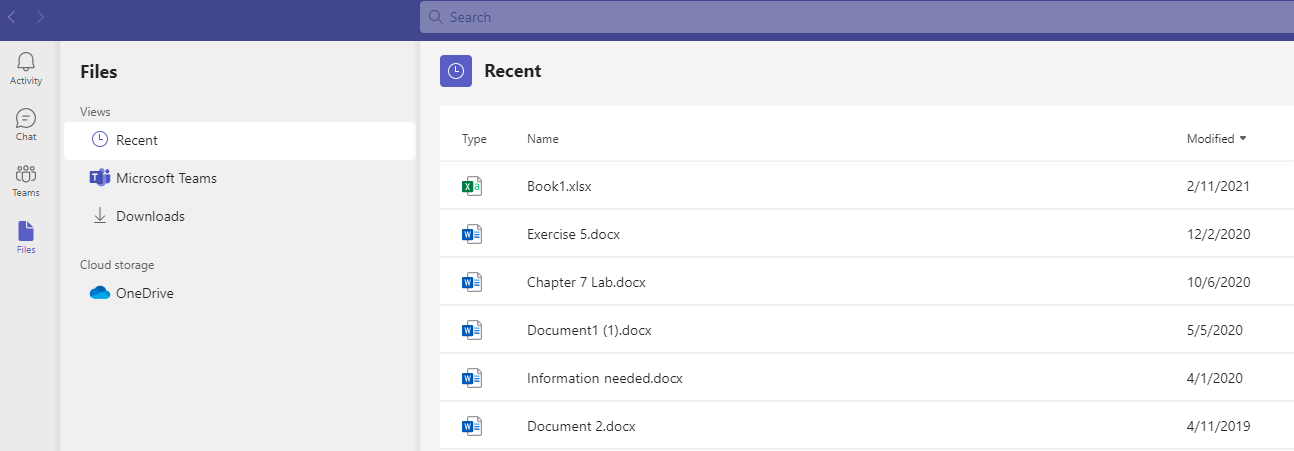Sort by the Name column header
Viewport: 1294px width, 451px height.
pos(543,139)
